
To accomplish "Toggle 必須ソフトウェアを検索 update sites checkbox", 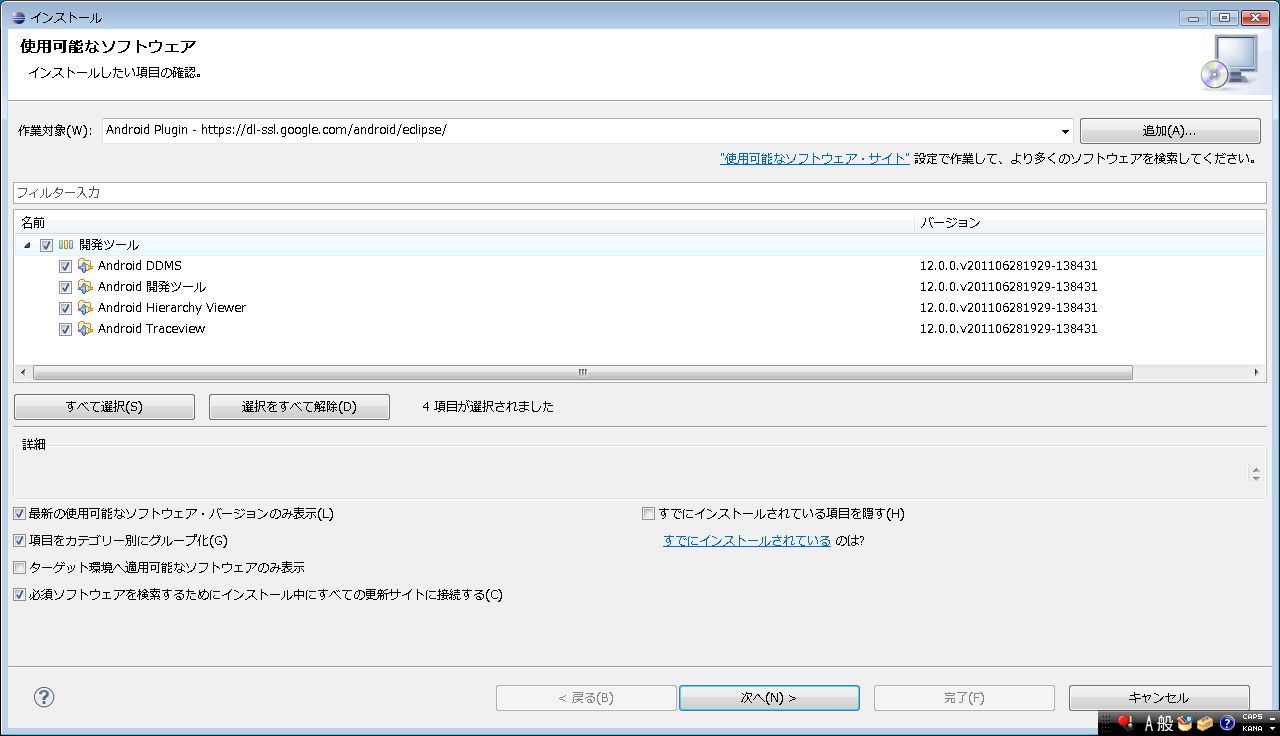I will 19,595.
